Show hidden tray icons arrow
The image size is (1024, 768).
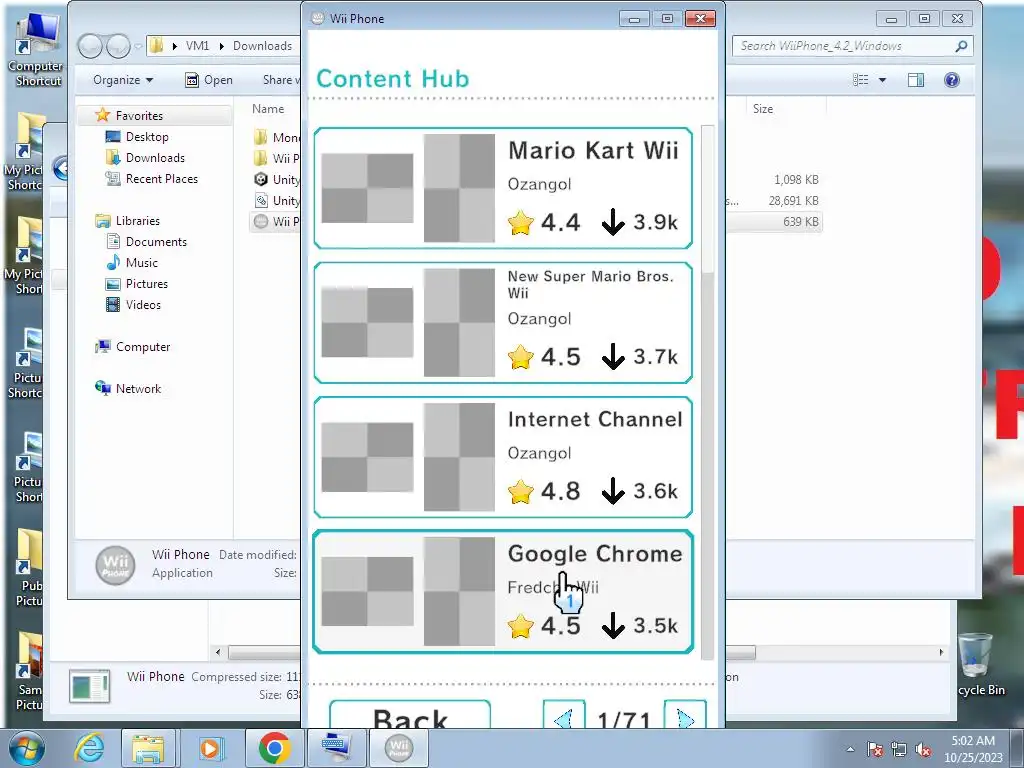[x=850, y=749]
